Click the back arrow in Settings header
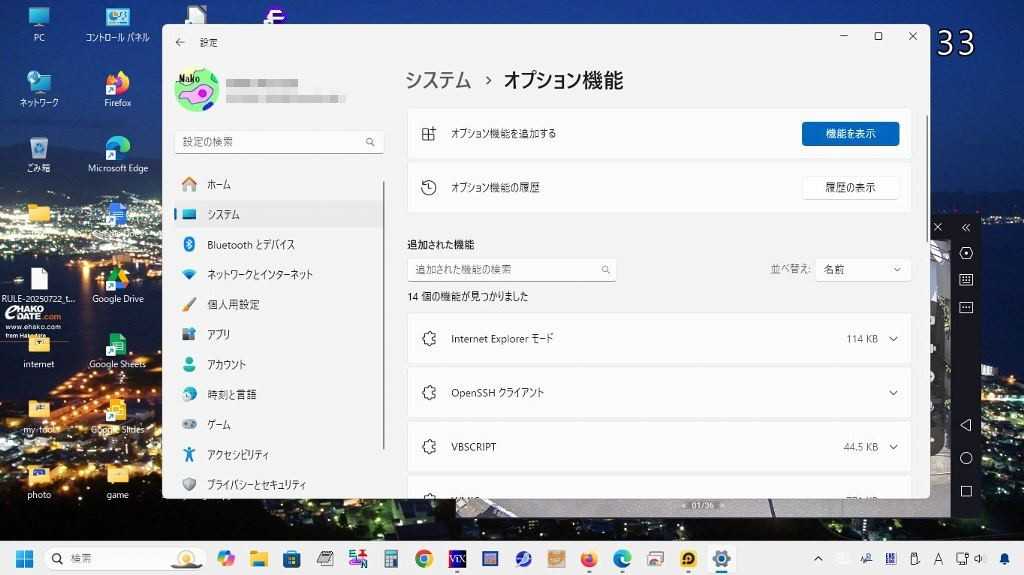 tap(180, 43)
